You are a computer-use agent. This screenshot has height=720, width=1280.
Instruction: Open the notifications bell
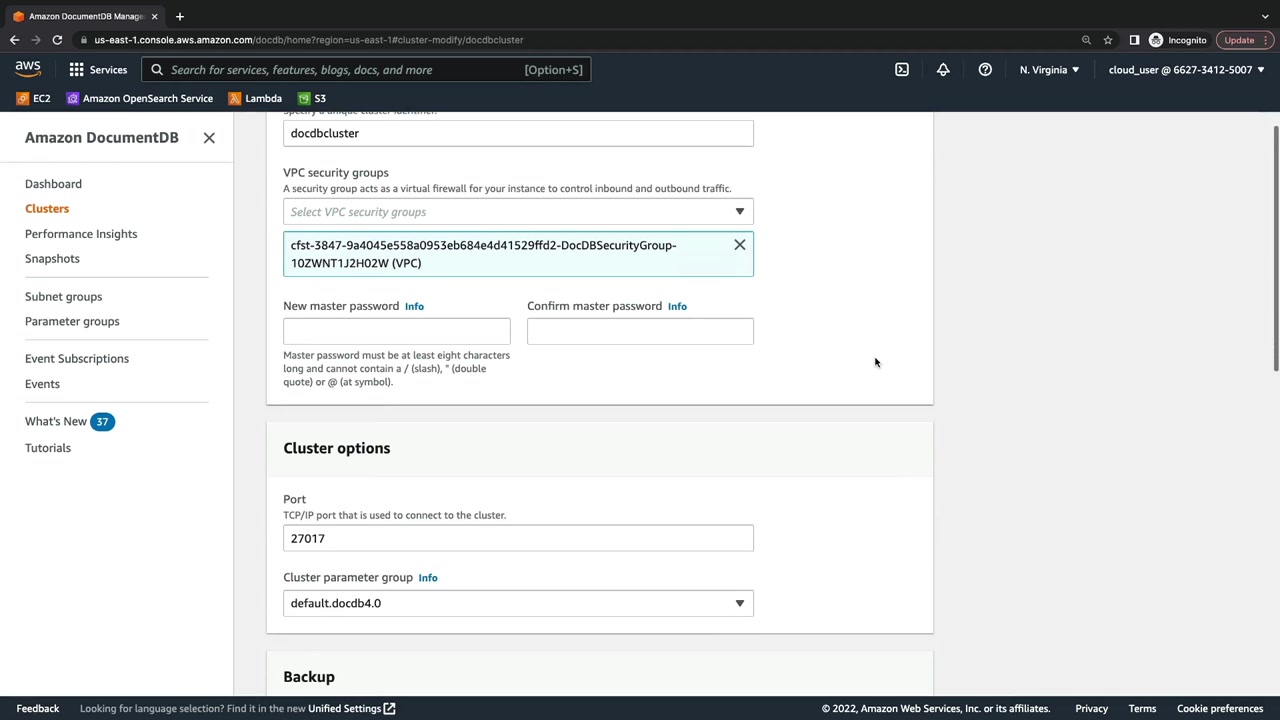pyautogui.click(x=943, y=70)
